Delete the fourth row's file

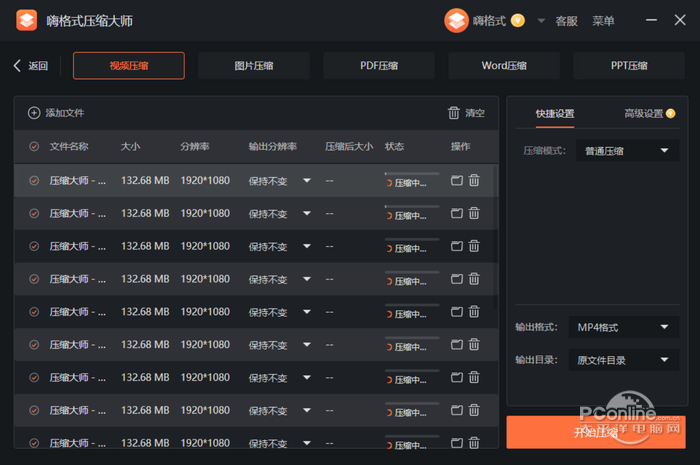474,279
